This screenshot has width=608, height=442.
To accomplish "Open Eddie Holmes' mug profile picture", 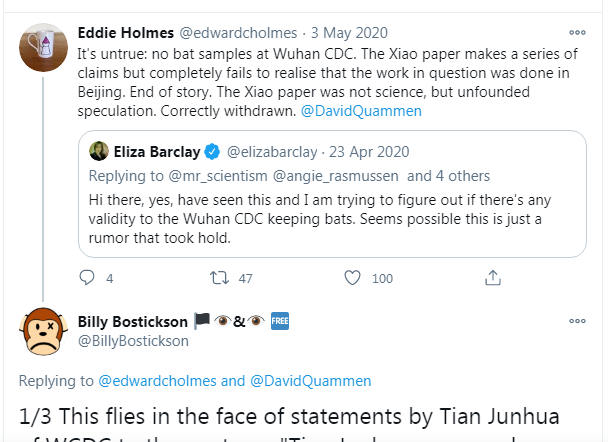I will coord(41,43).
